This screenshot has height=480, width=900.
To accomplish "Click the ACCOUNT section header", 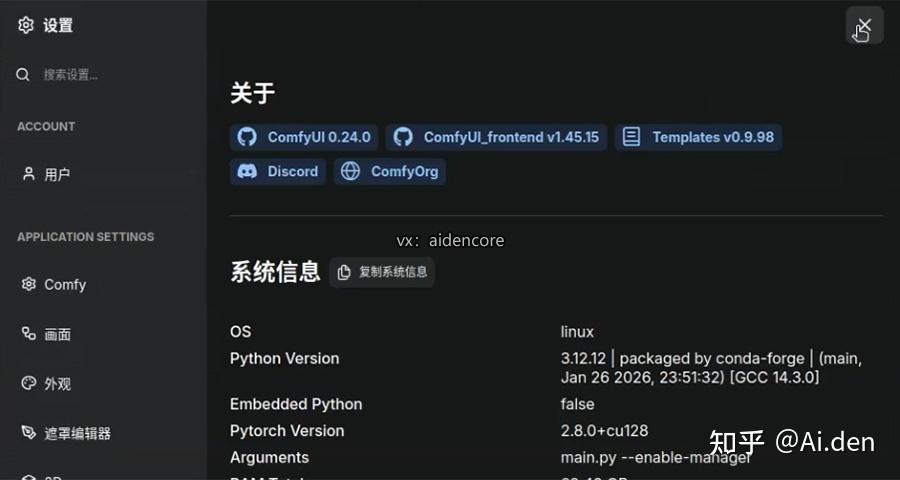I will click(46, 126).
